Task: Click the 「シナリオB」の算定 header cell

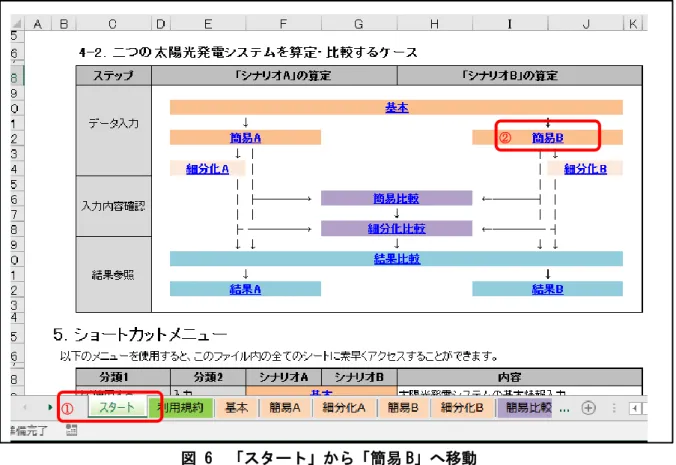Action: pyautogui.click(x=520, y=75)
